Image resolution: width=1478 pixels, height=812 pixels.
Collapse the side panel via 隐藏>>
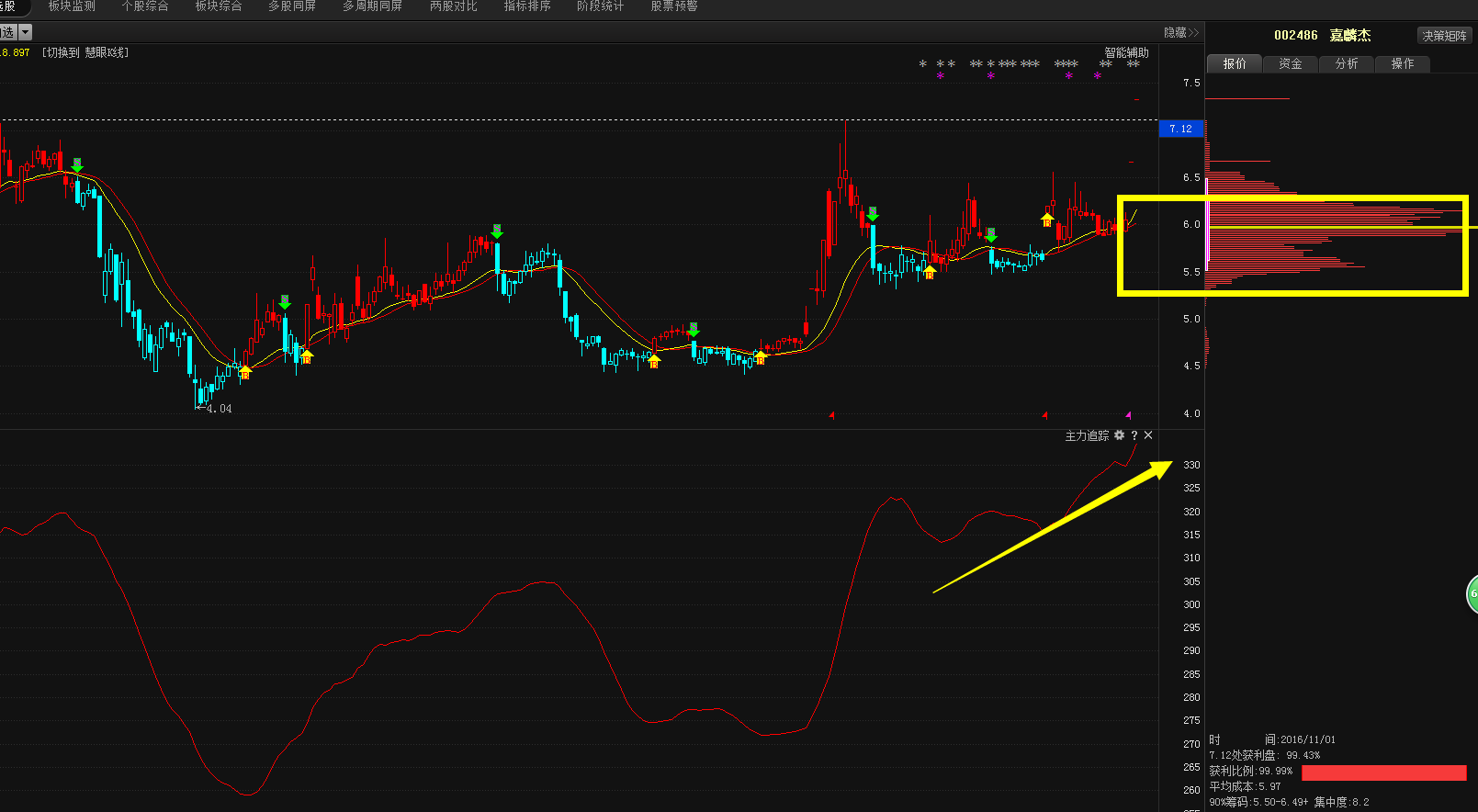point(1180,32)
